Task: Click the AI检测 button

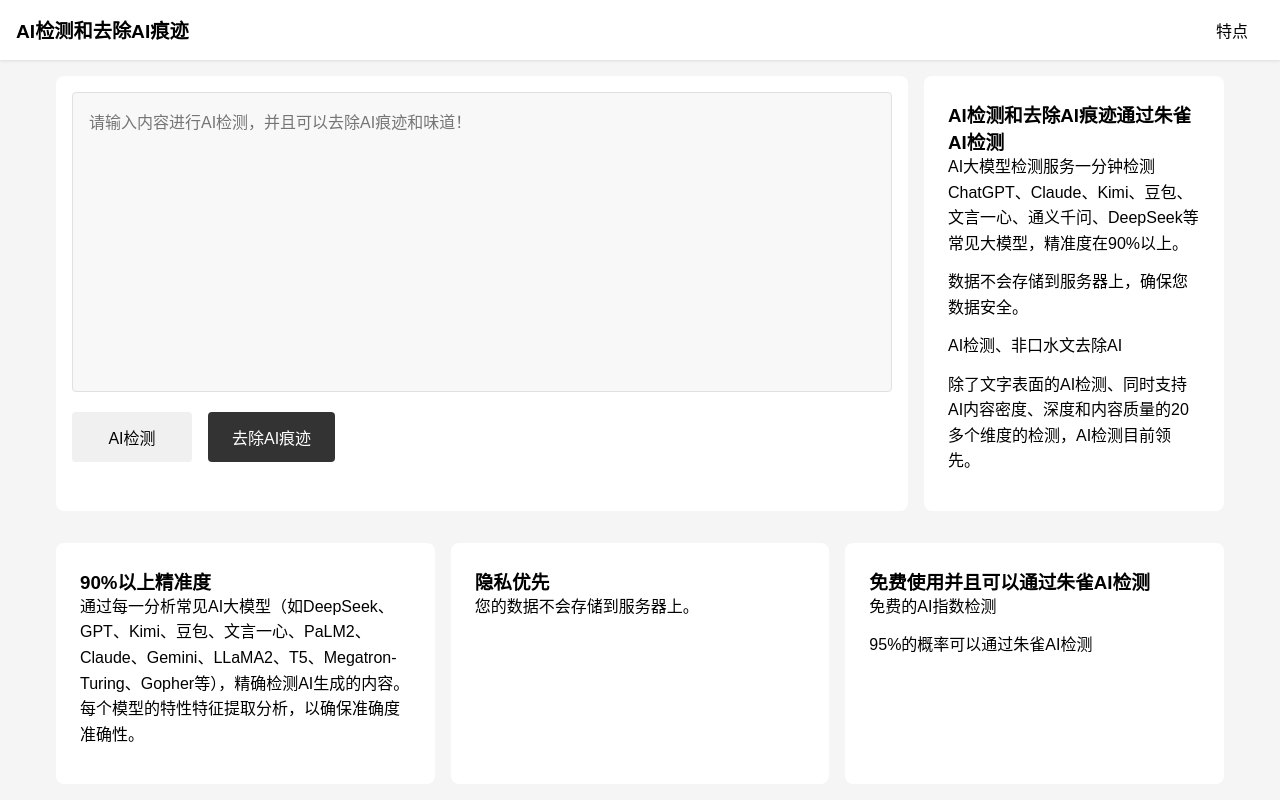Action: pyautogui.click(x=131, y=438)
